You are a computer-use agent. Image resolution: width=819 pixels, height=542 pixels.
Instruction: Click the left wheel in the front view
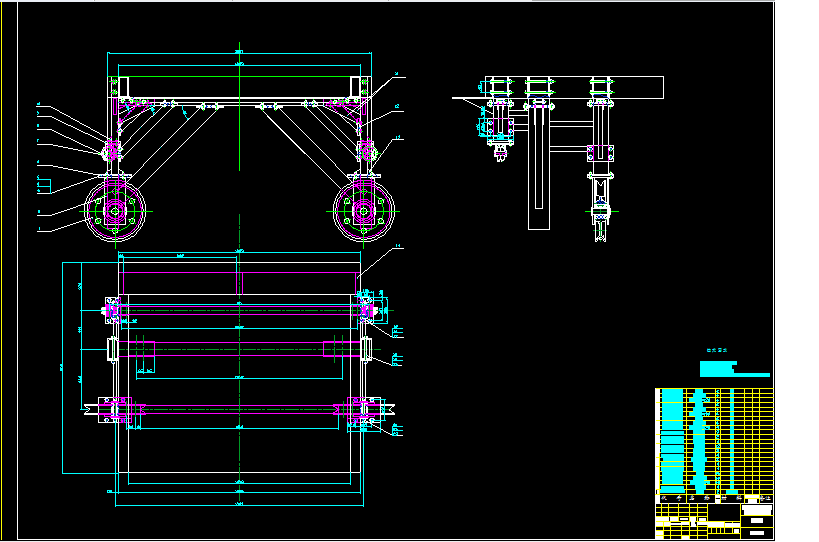(115, 211)
